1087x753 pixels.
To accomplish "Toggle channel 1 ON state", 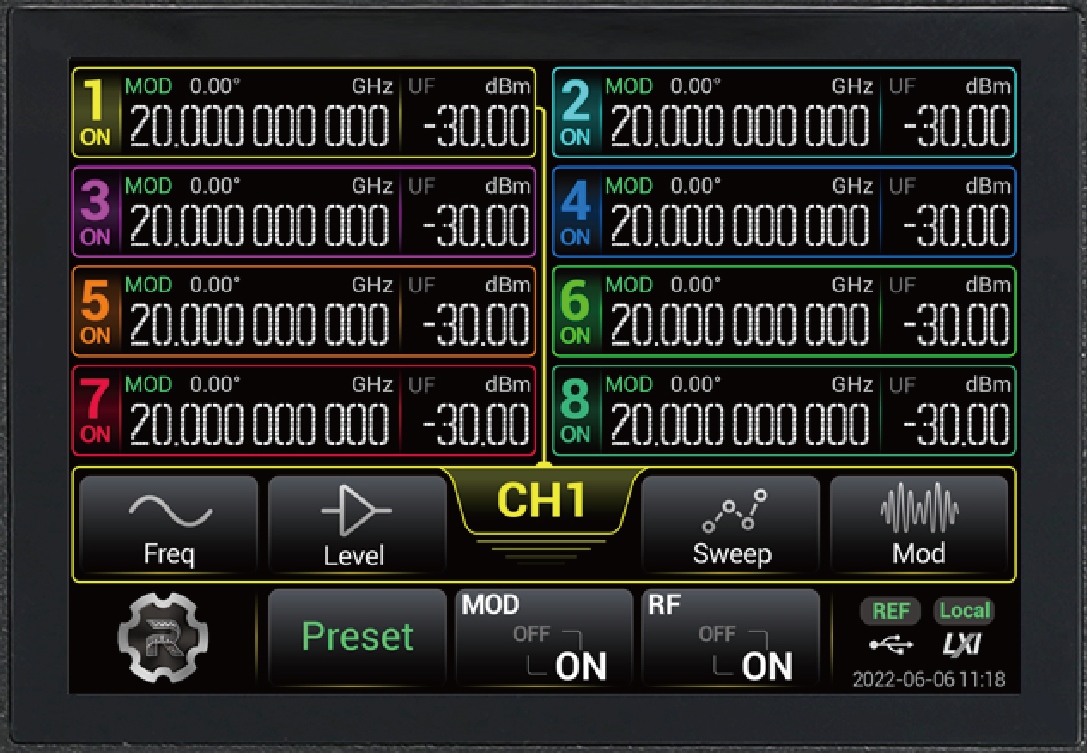I will click(x=95, y=138).
